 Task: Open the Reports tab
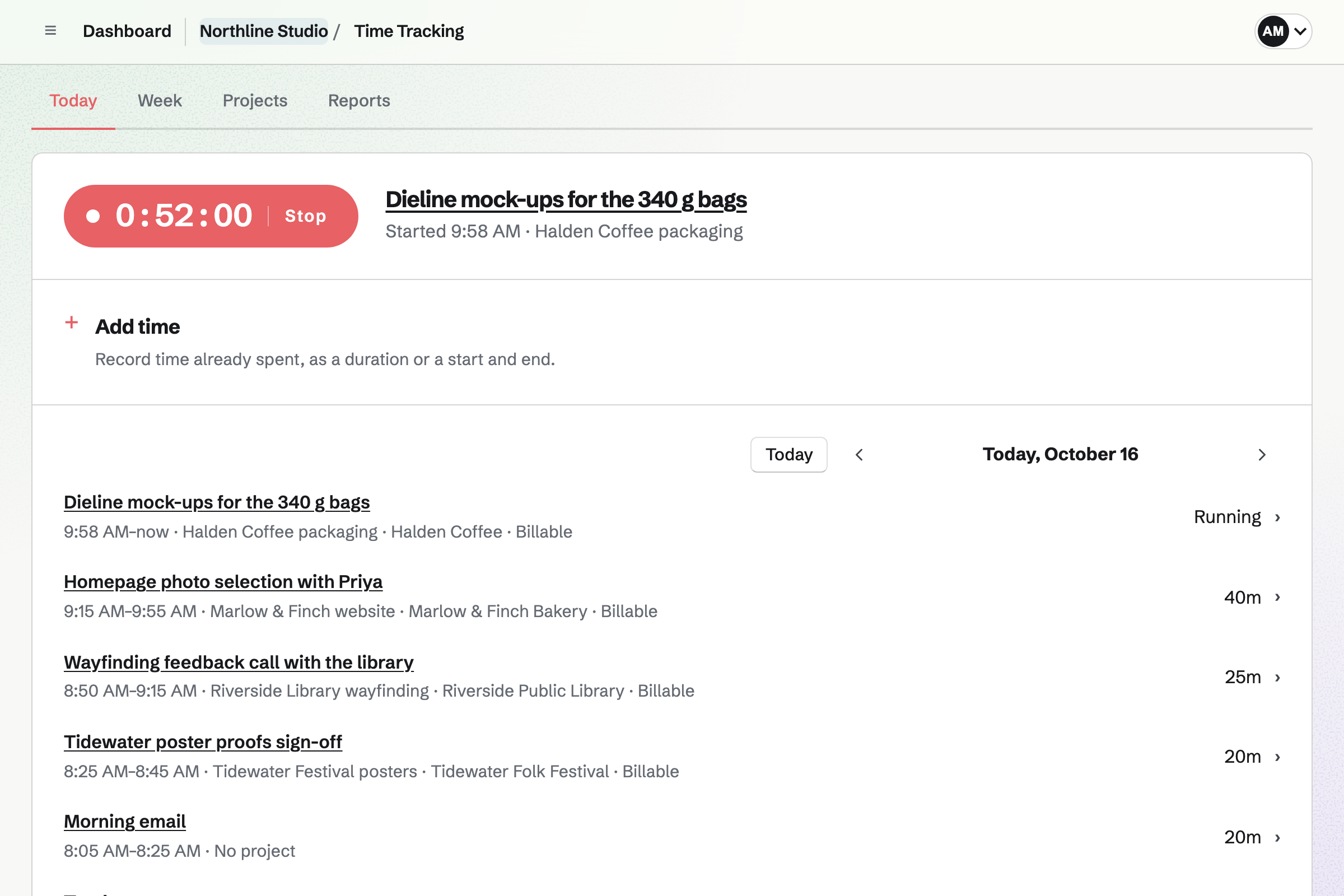point(359,101)
